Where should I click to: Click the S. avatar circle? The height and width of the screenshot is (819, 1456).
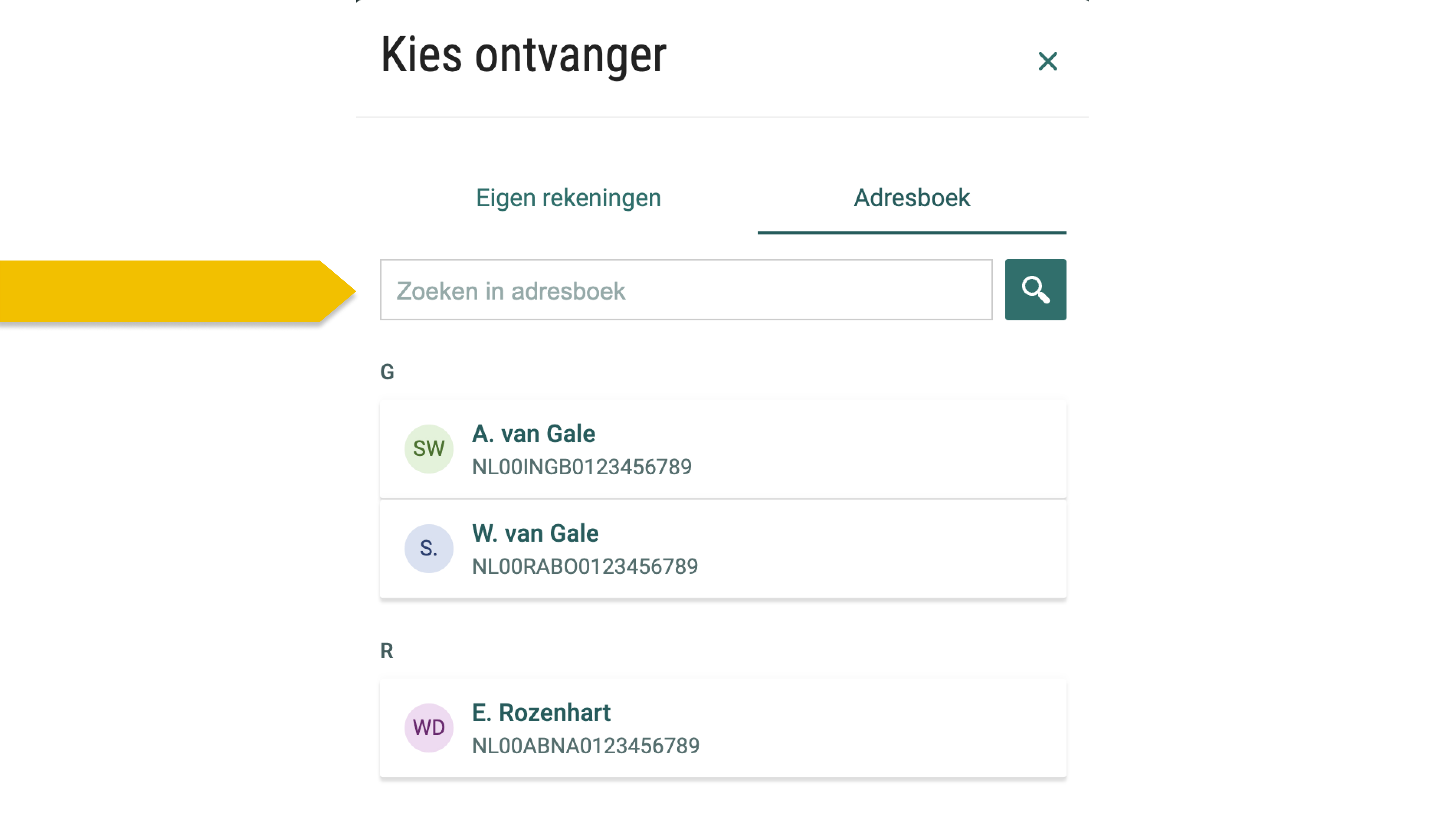tap(429, 548)
